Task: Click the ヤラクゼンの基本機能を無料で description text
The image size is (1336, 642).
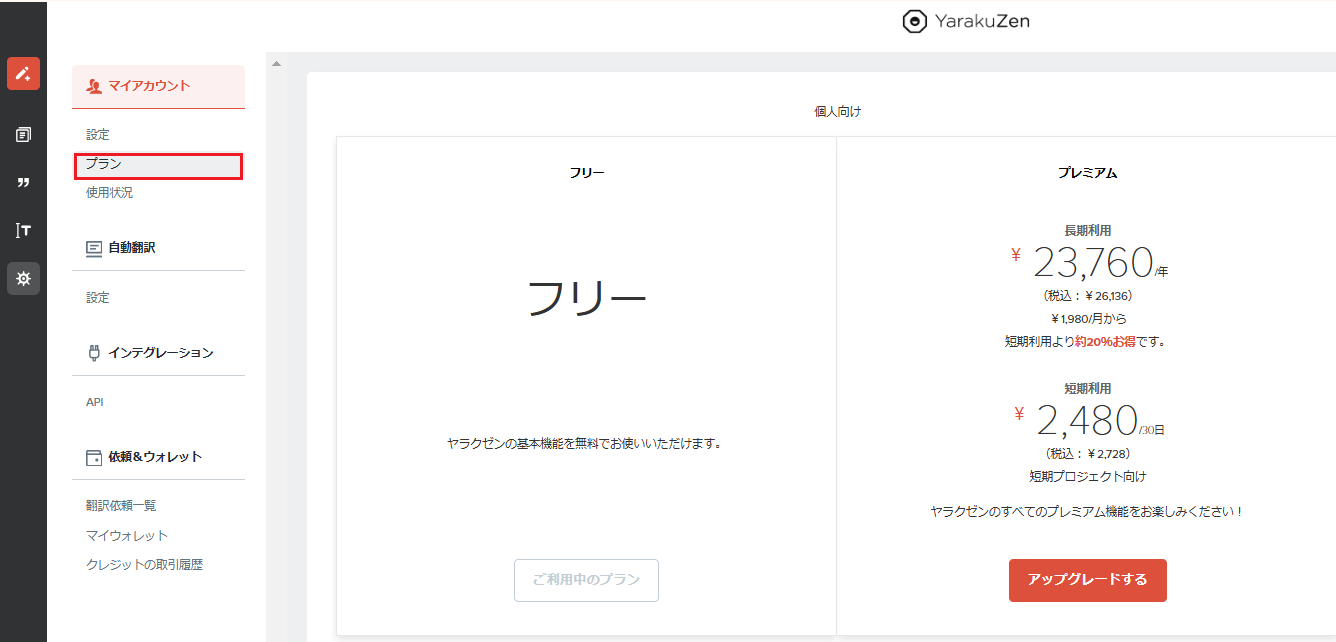Action: (584, 443)
